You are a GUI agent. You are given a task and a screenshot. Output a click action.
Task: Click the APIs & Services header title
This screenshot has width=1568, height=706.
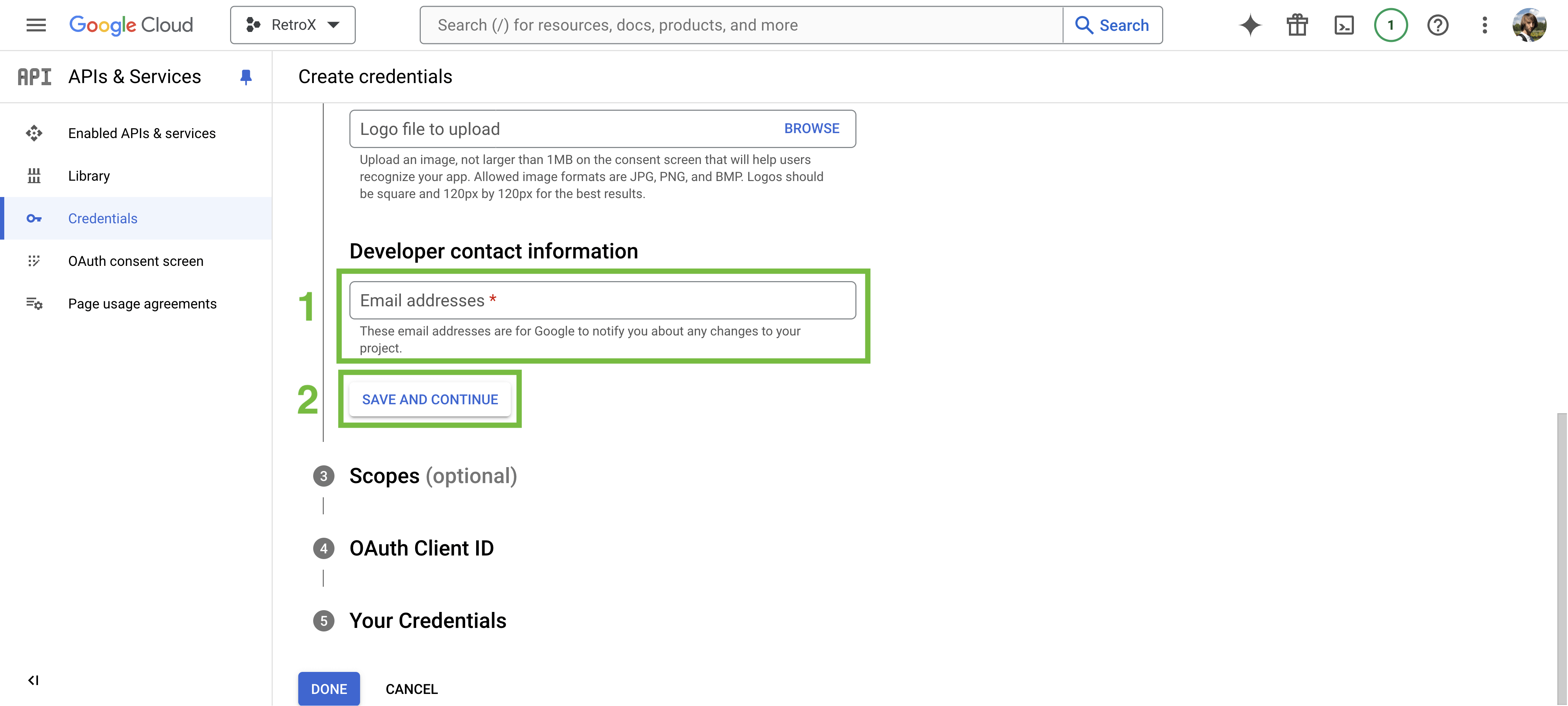click(135, 77)
